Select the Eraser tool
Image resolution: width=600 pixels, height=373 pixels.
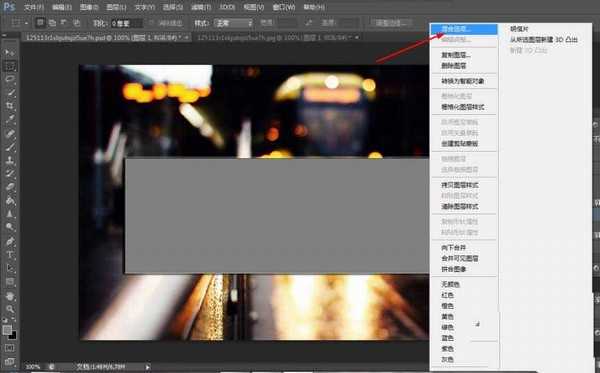(10, 187)
